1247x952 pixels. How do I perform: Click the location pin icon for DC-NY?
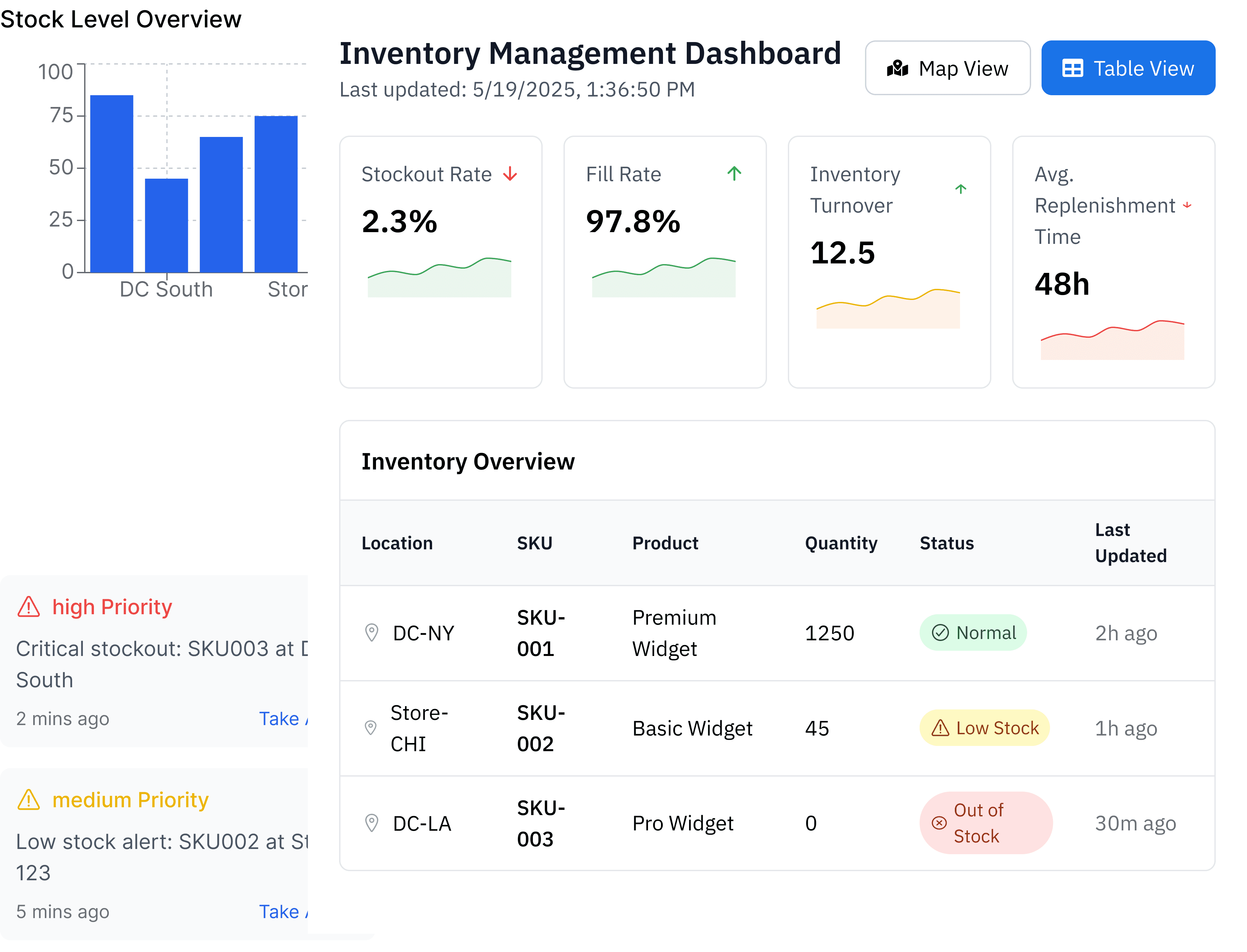pyautogui.click(x=371, y=632)
